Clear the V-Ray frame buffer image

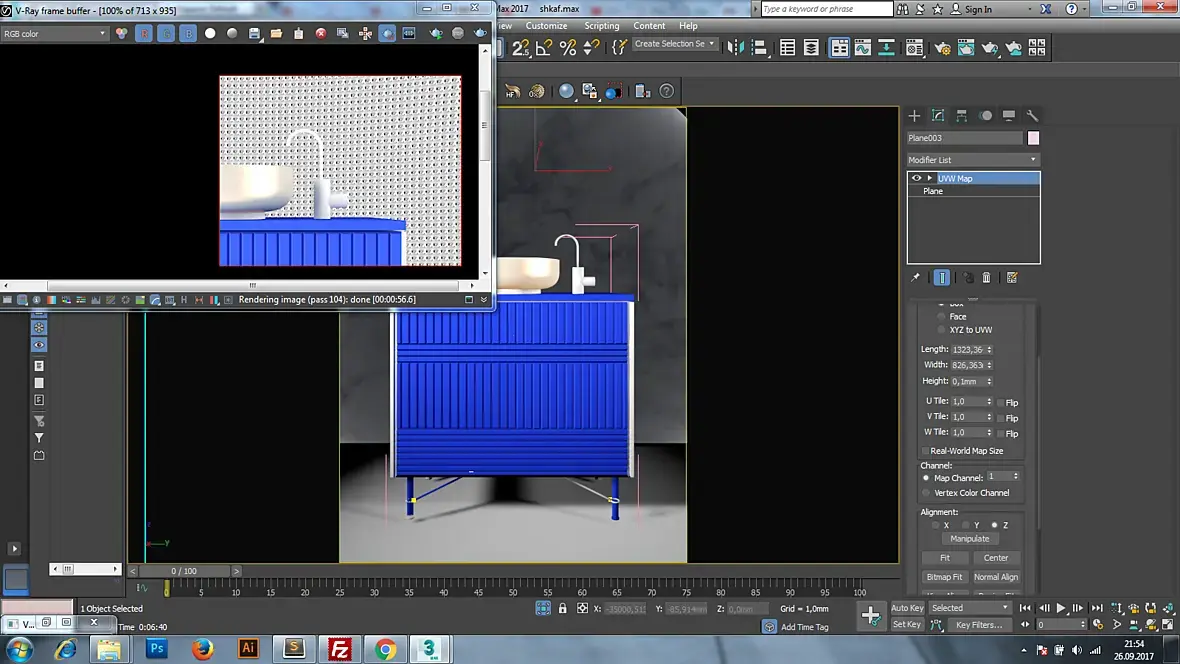point(321,33)
